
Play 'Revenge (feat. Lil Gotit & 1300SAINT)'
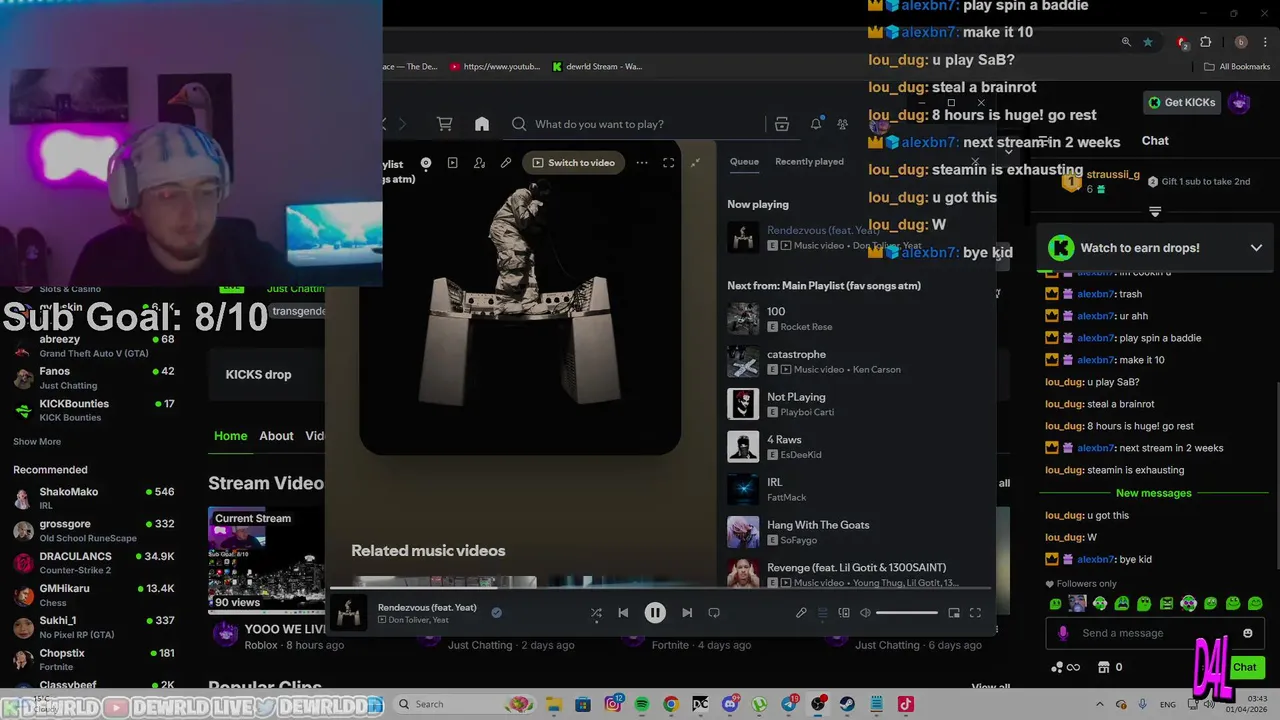(855, 574)
